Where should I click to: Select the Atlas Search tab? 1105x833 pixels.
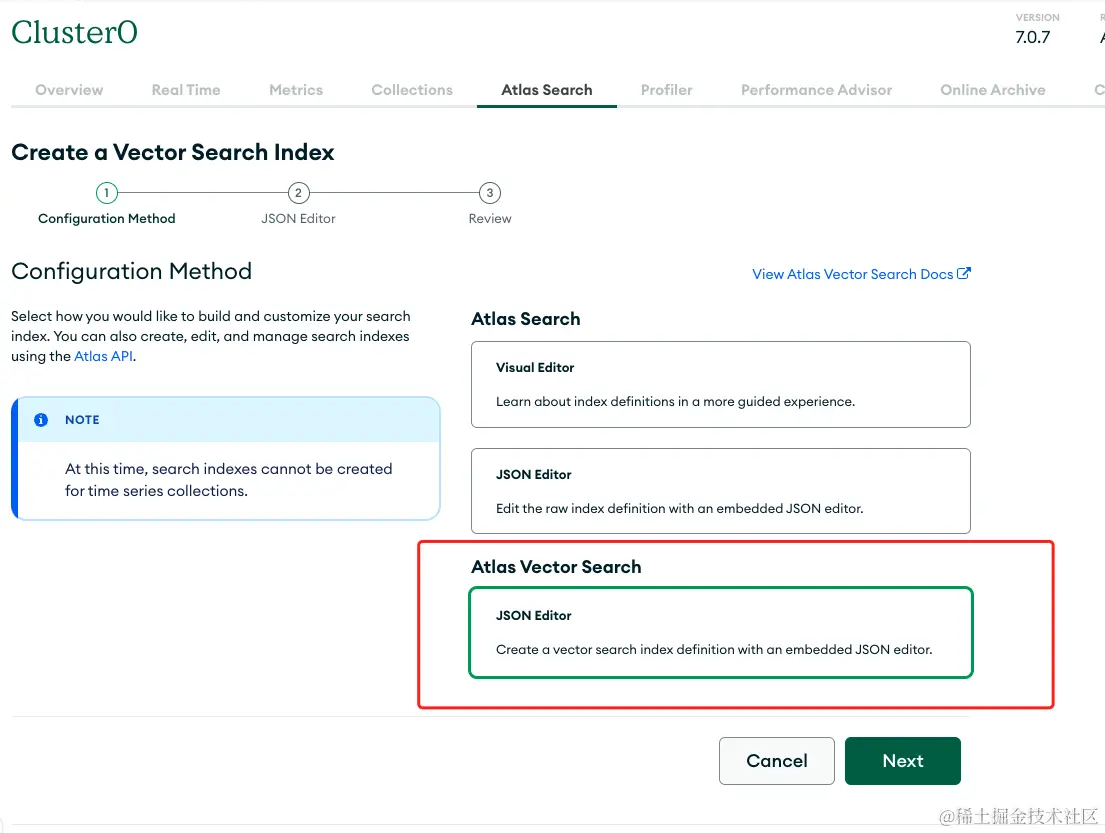point(547,90)
